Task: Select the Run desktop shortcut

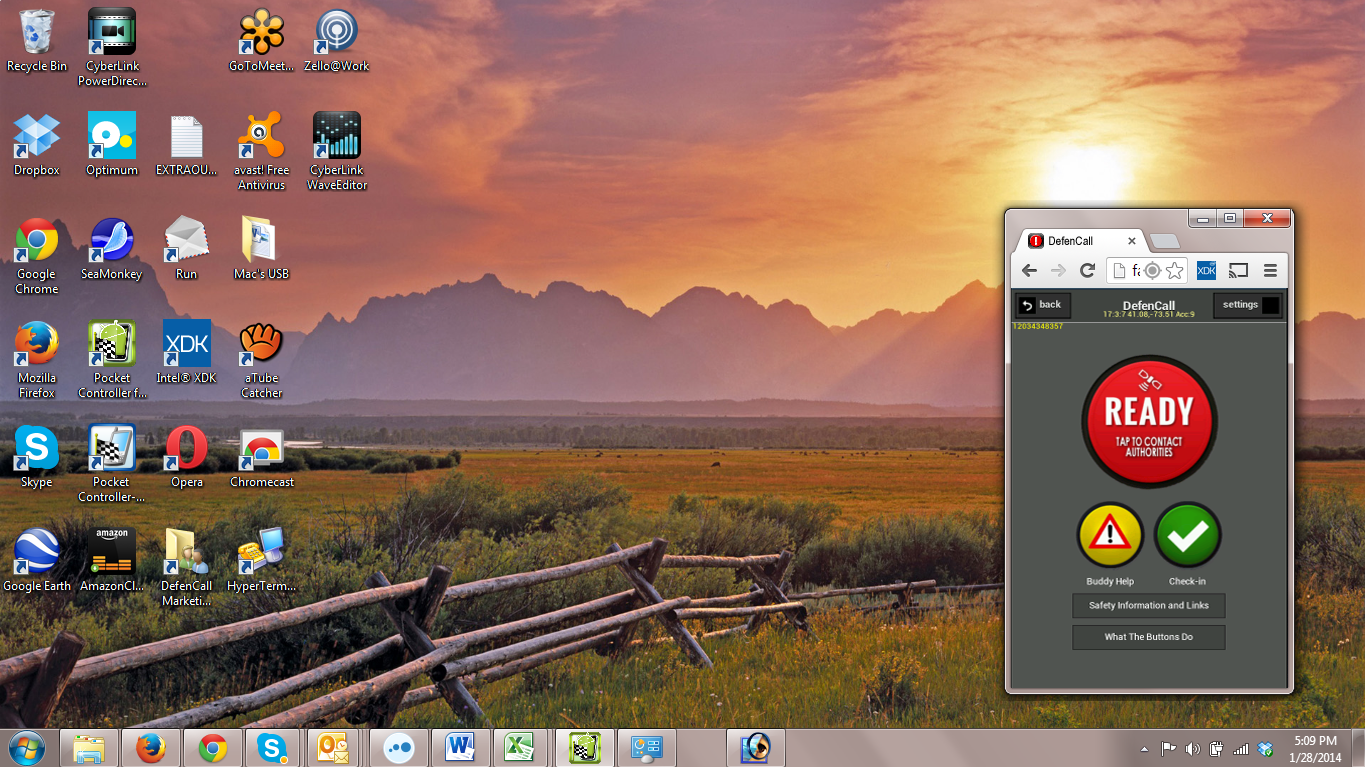Action: (187, 249)
